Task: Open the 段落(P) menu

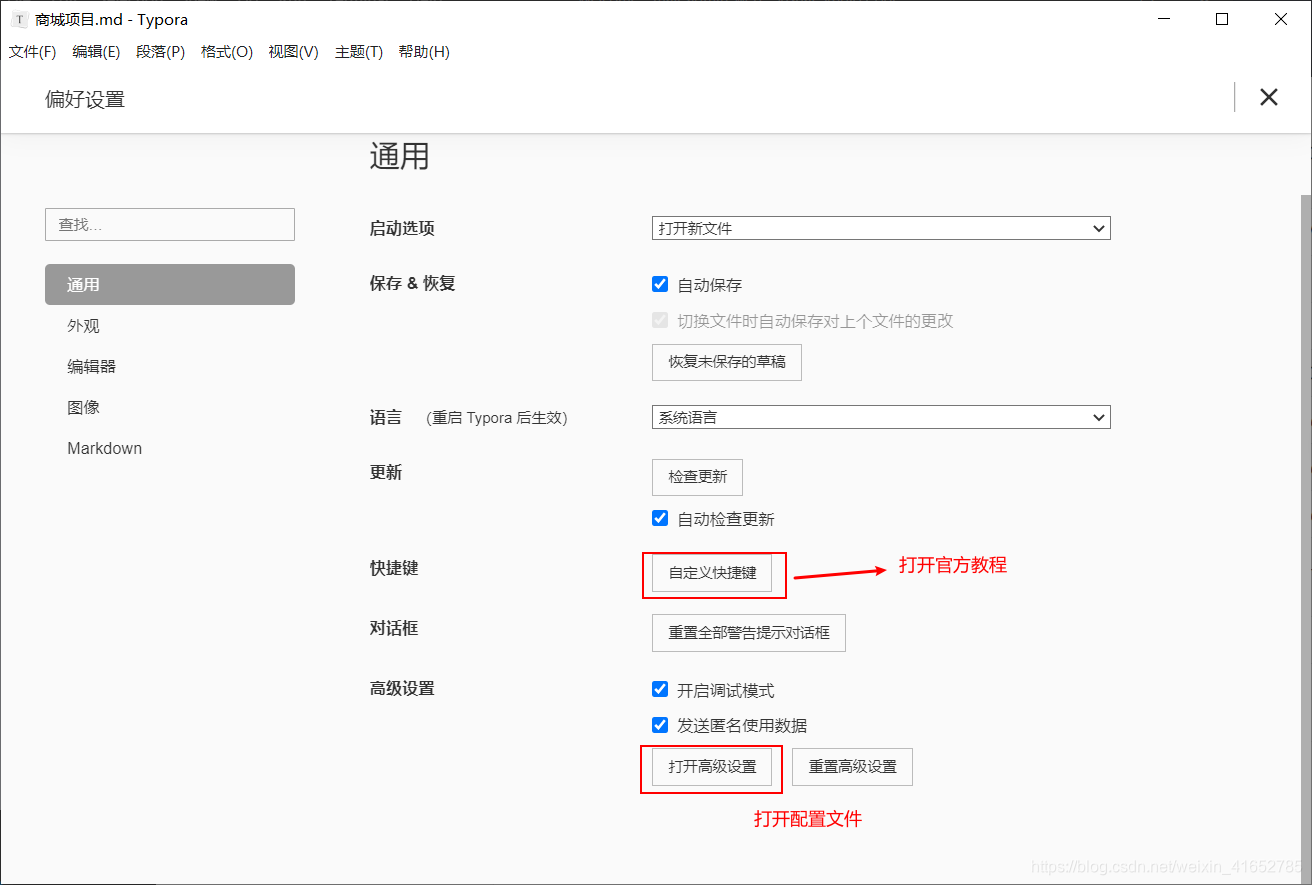Action: [x=160, y=52]
